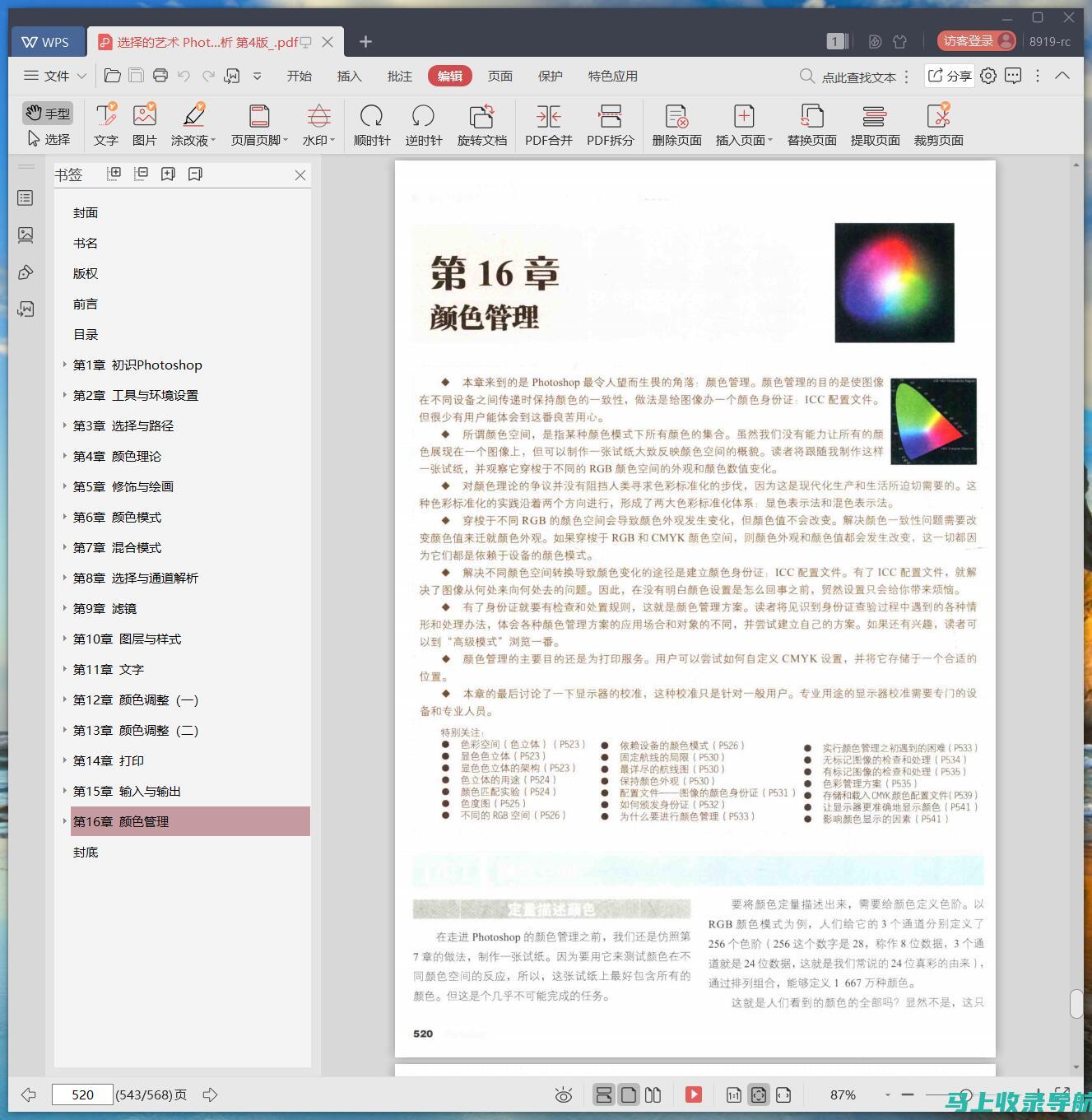Click the print icon in quick toolbar
This screenshot has width=1092, height=1120.
coord(160,76)
